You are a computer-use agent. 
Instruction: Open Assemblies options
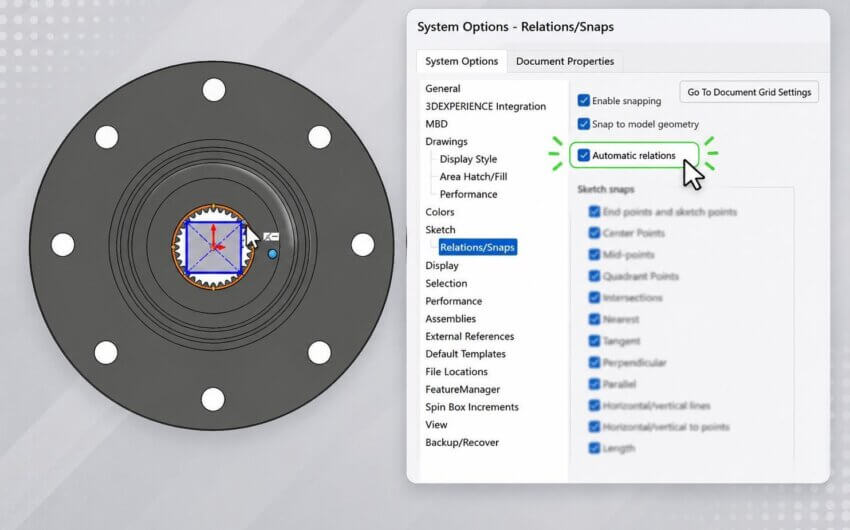pos(450,319)
